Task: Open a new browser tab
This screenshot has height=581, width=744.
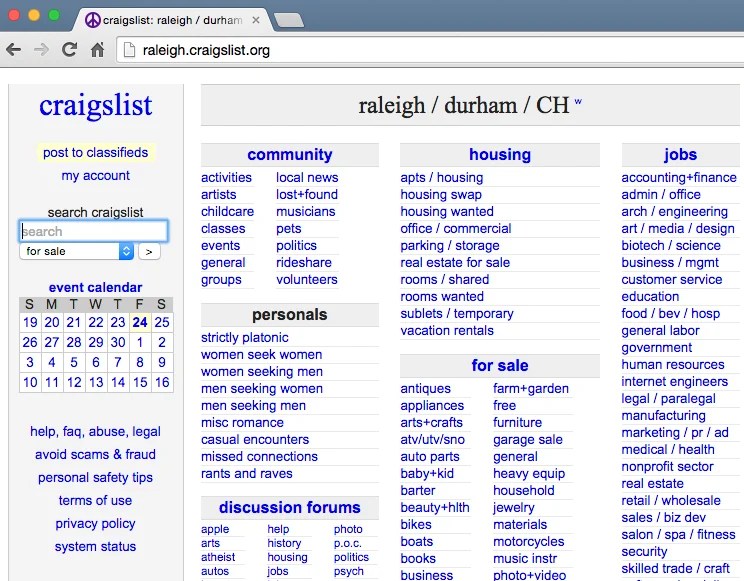Action: point(289,20)
